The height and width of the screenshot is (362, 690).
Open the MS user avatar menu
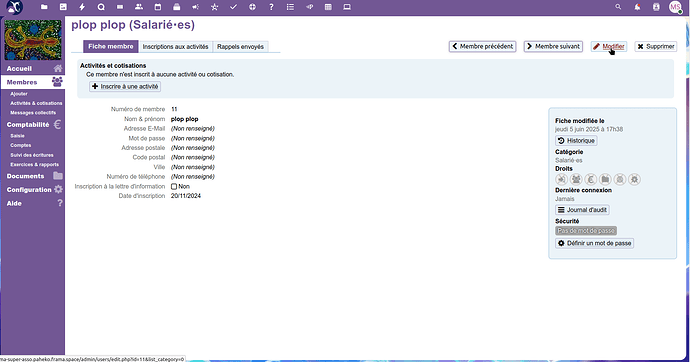coord(675,7)
